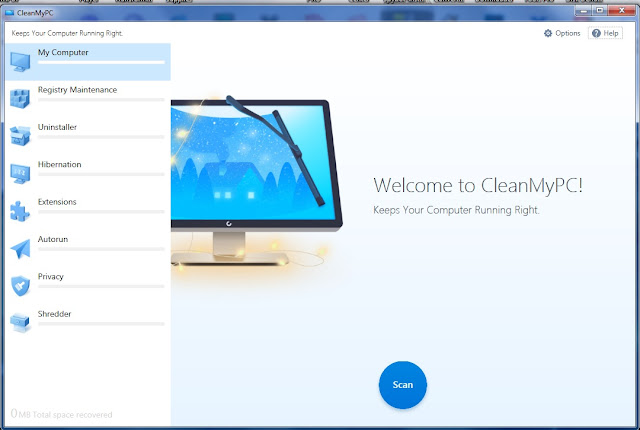Click the Registry Maintenance cubes icon
Screen dimensions: 640x430
pos(20,99)
